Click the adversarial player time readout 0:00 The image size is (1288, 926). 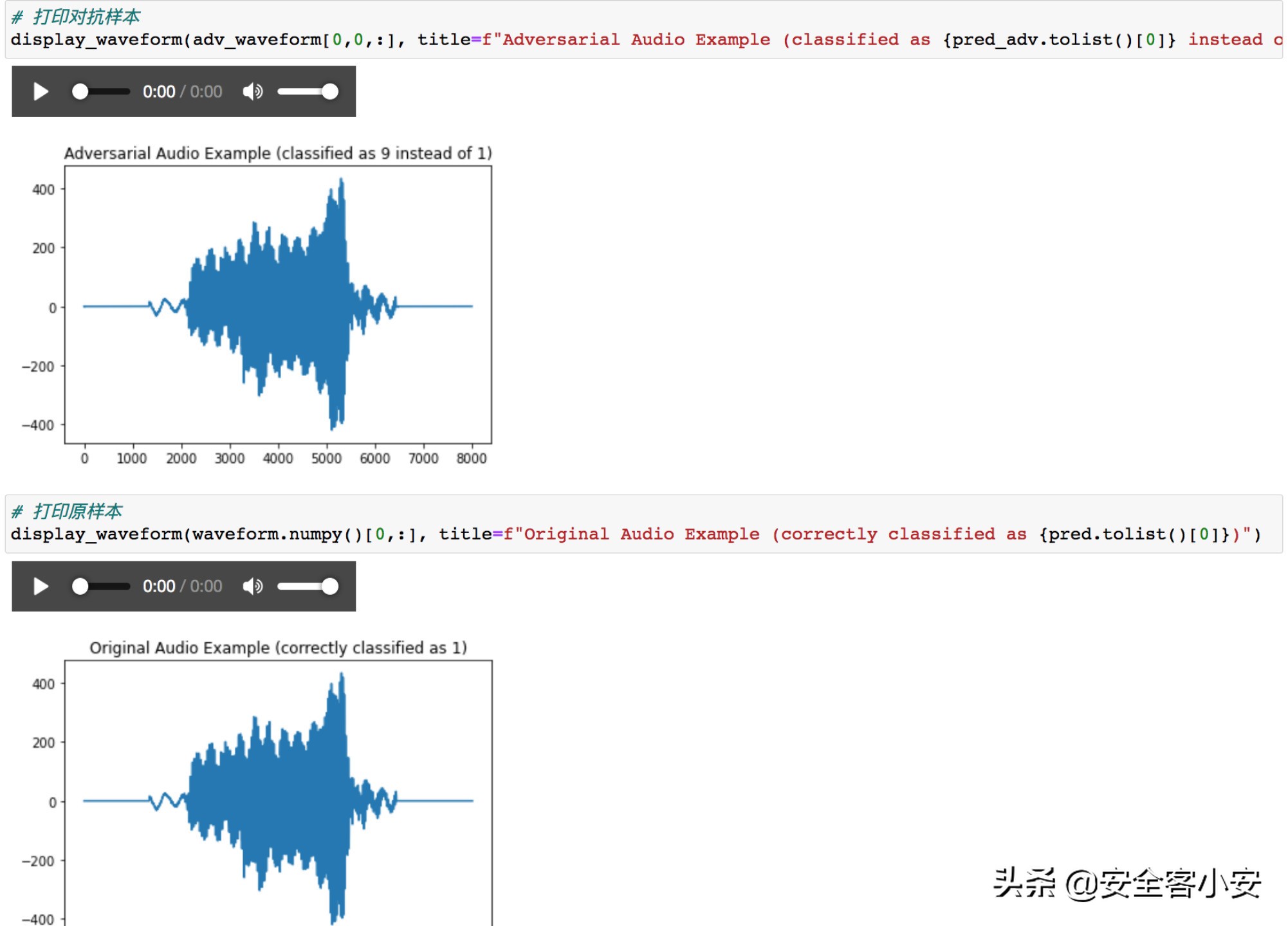pos(159,92)
